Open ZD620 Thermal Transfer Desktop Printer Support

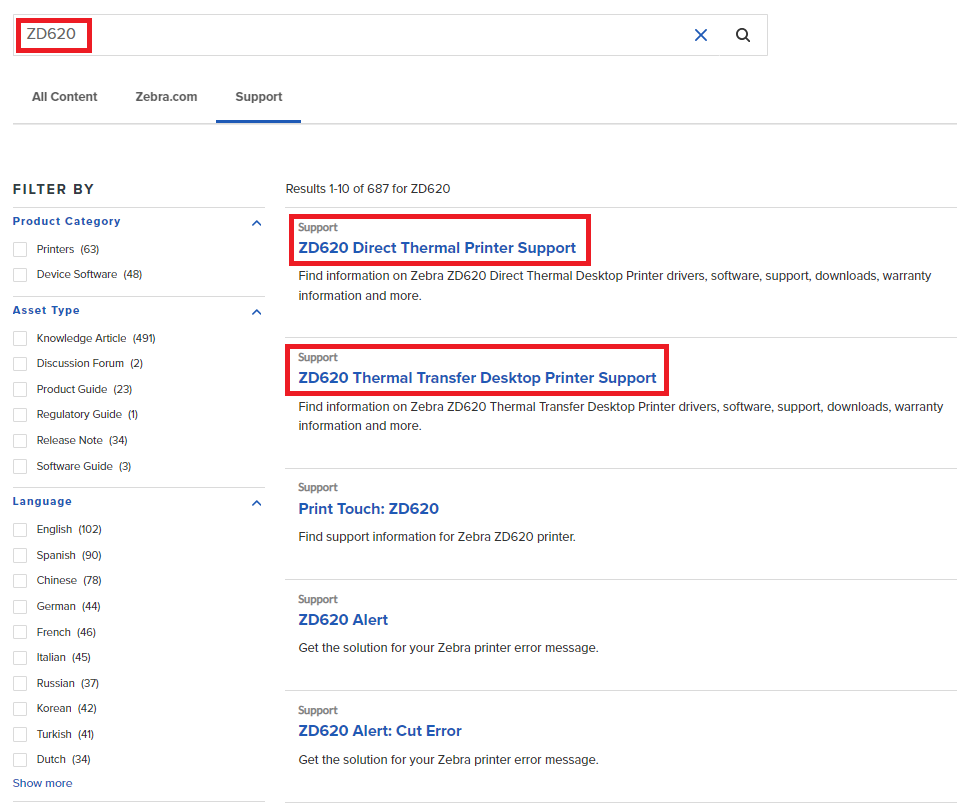coord(477,378)
